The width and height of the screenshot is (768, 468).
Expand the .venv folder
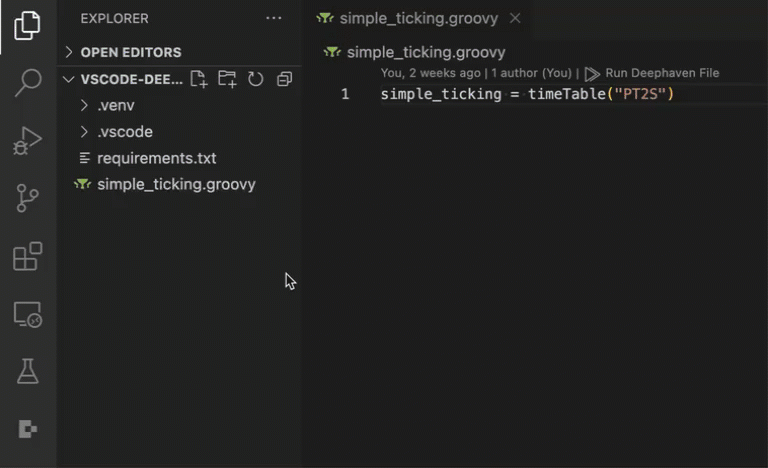tap(115, 105)
